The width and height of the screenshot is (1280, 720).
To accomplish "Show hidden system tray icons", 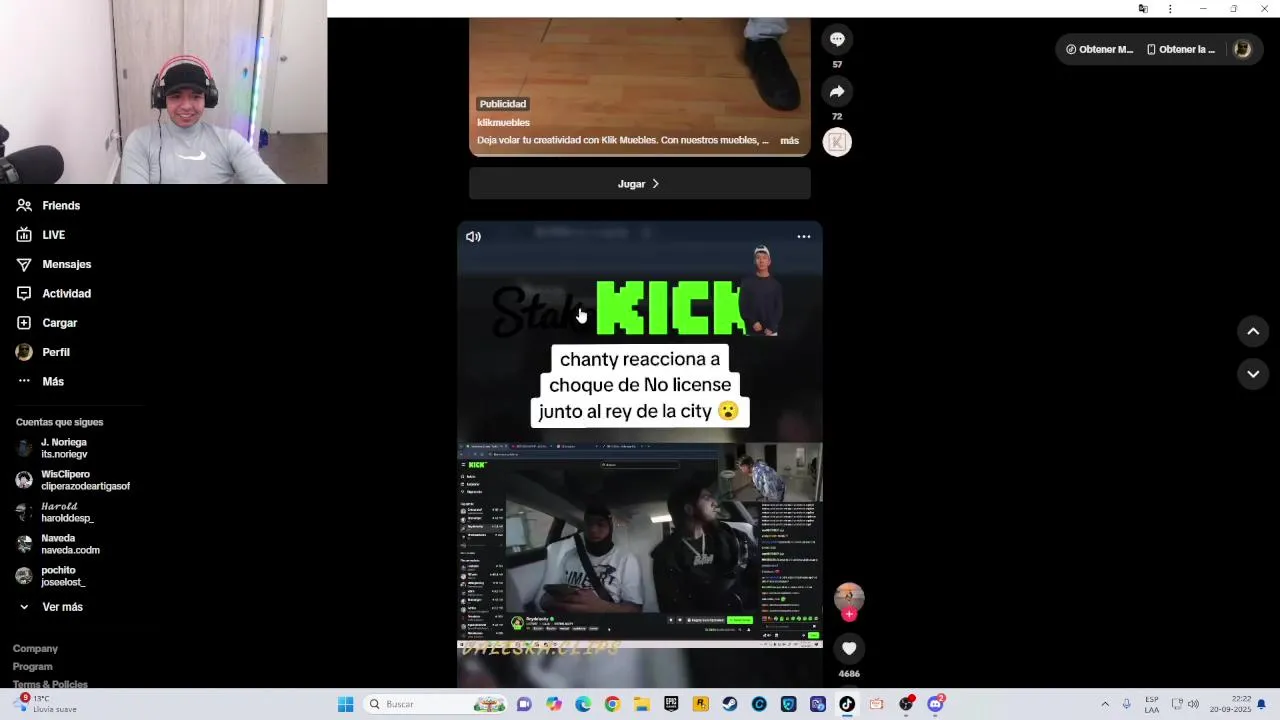I will pos(1105,704).
